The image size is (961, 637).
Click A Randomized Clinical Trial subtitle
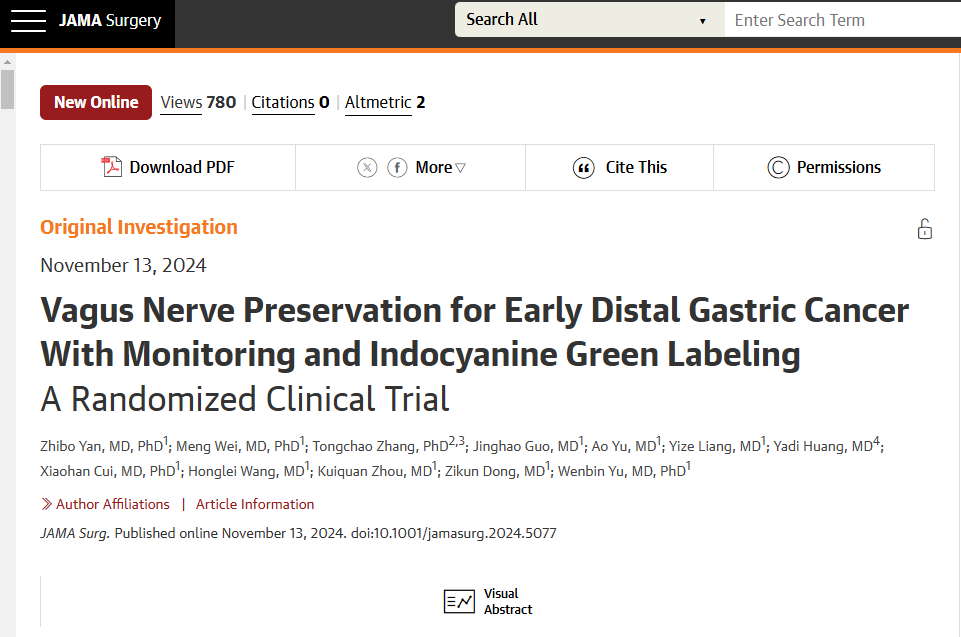[x=245, y=399]
